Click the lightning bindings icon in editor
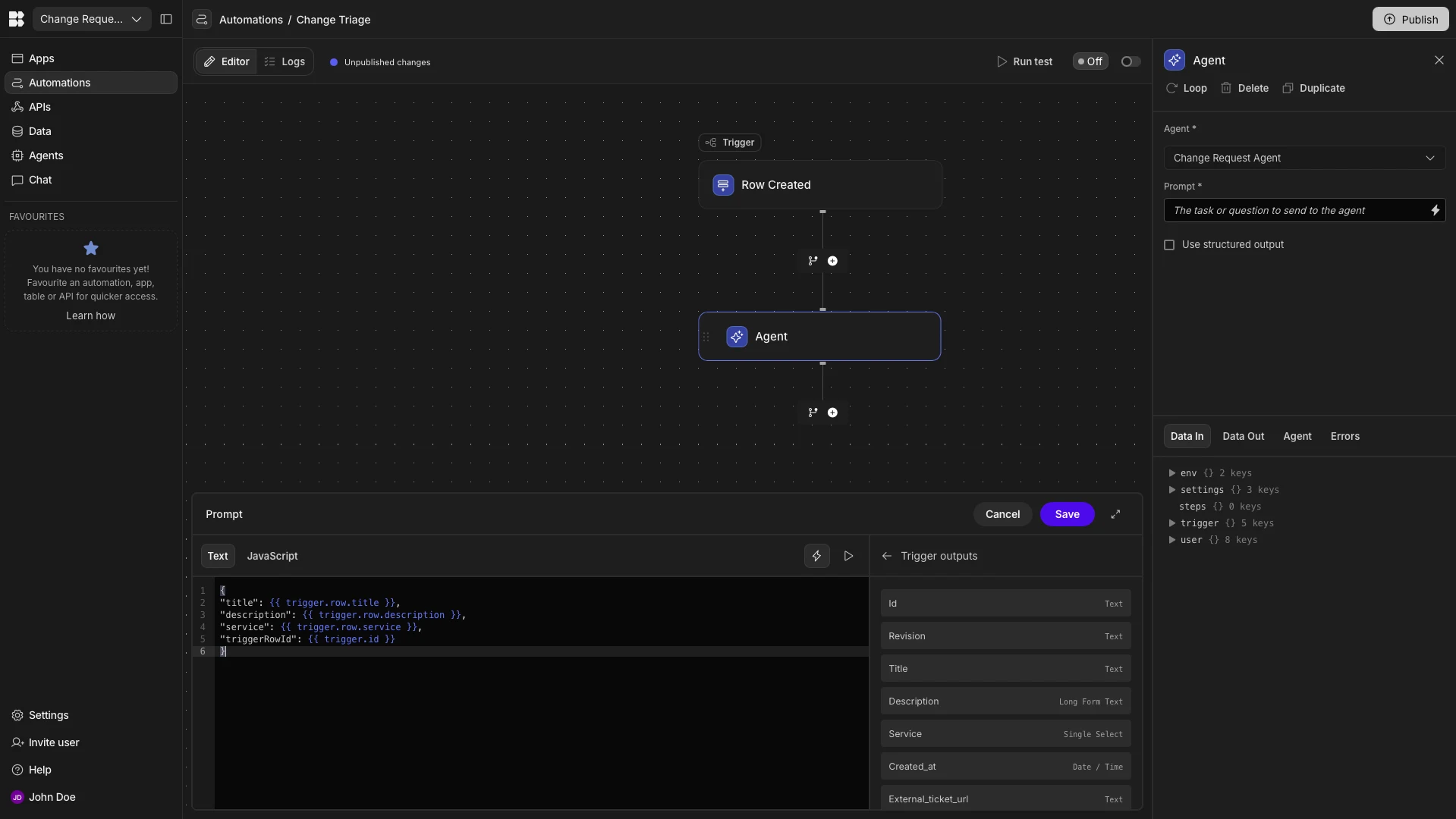The image size is (1456, 819). [816, 556]
